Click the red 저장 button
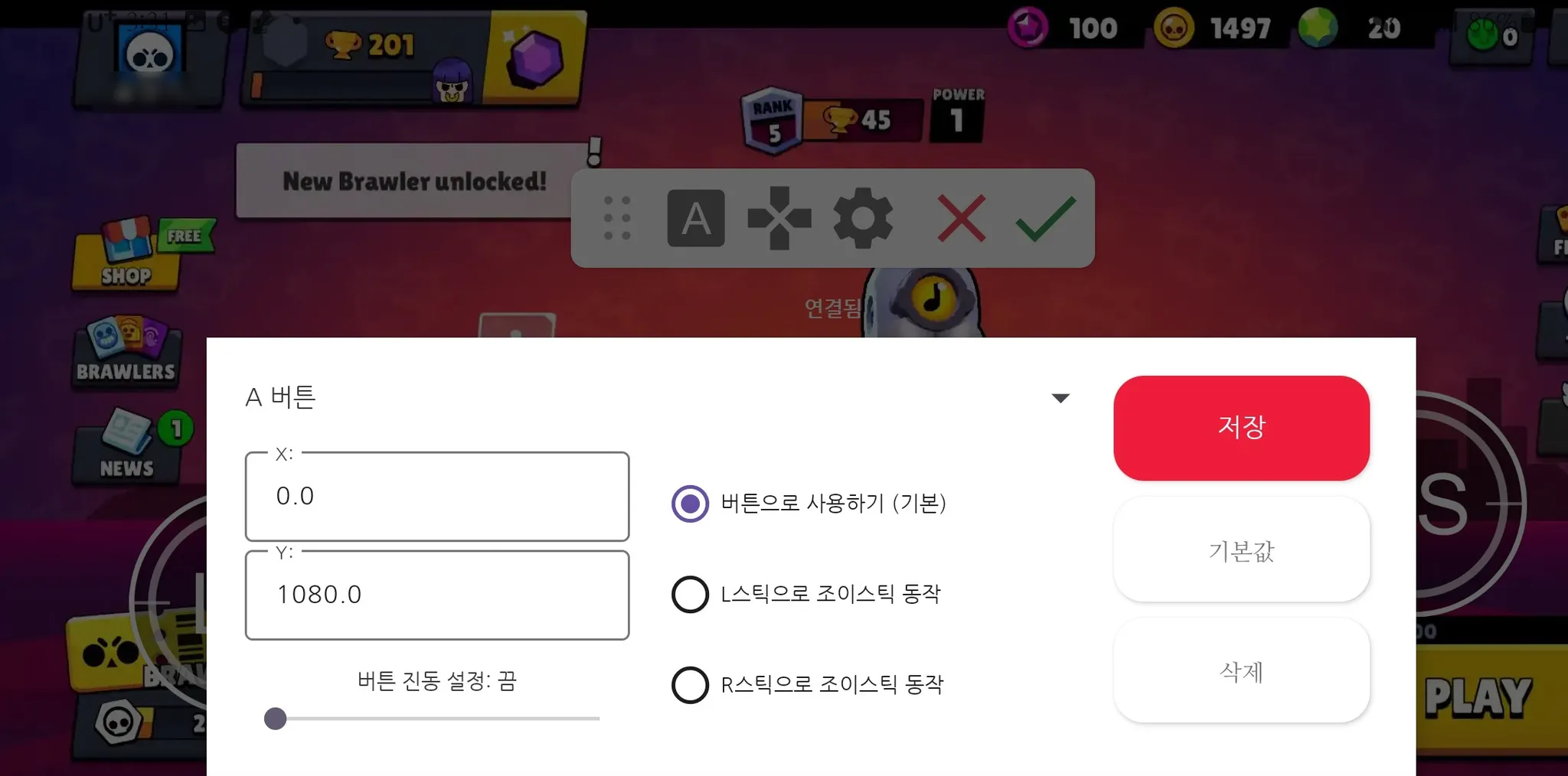Image resolution: width=1568 pixels, height=776 pixels. tap(1241, 428)
